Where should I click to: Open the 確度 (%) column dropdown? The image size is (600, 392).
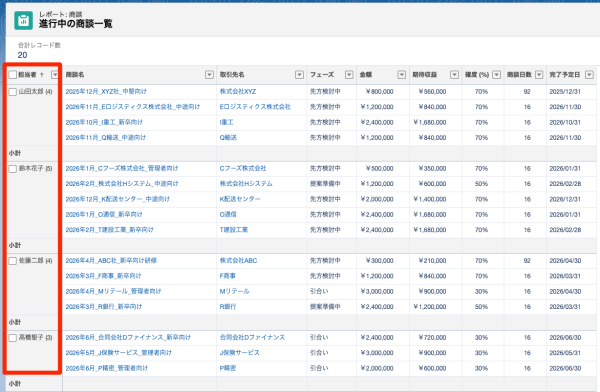click(497, 75)
